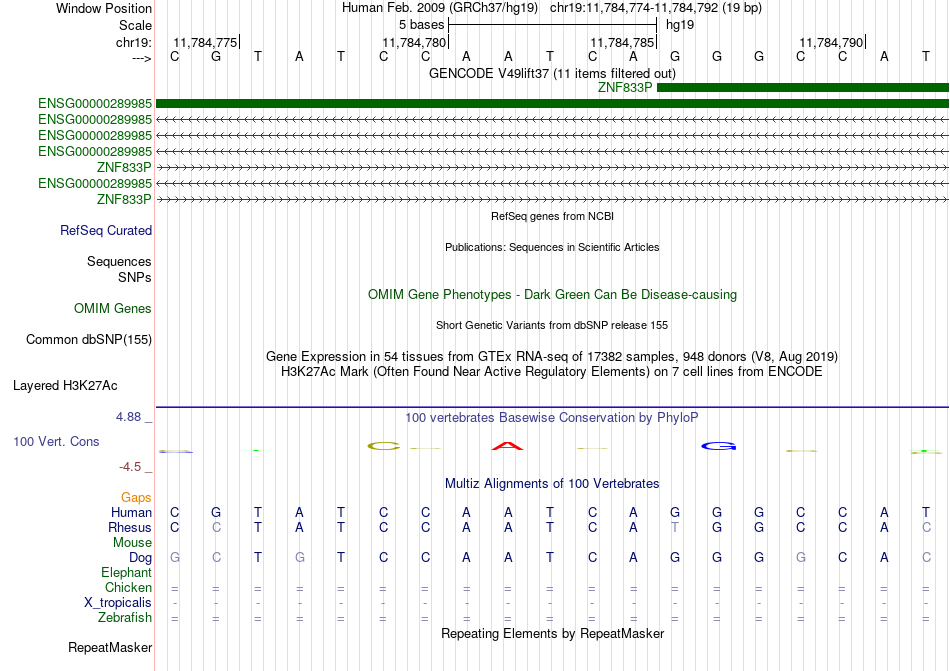
Task: Click the Rhesus alignment row label
Action: point(130,527)
